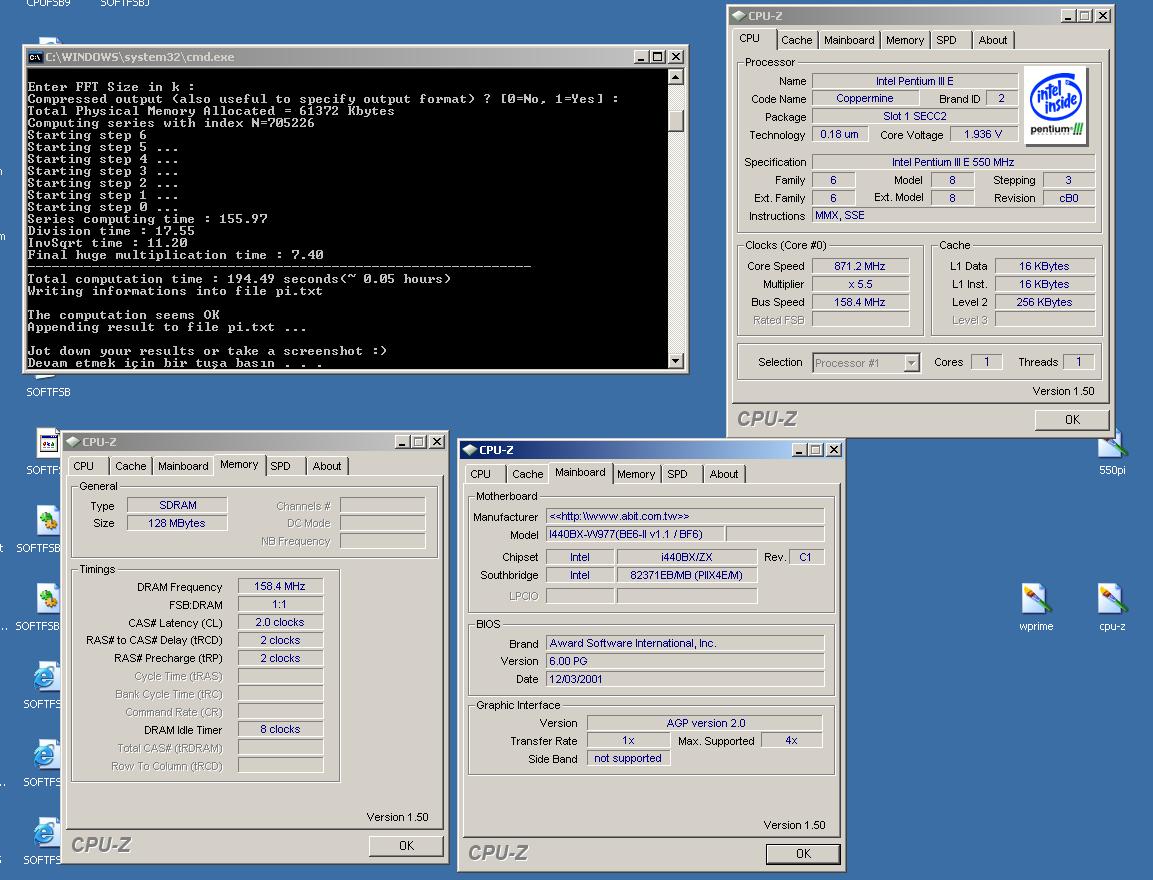Click OK in the Memory CPU-Z window

point(407,846)
